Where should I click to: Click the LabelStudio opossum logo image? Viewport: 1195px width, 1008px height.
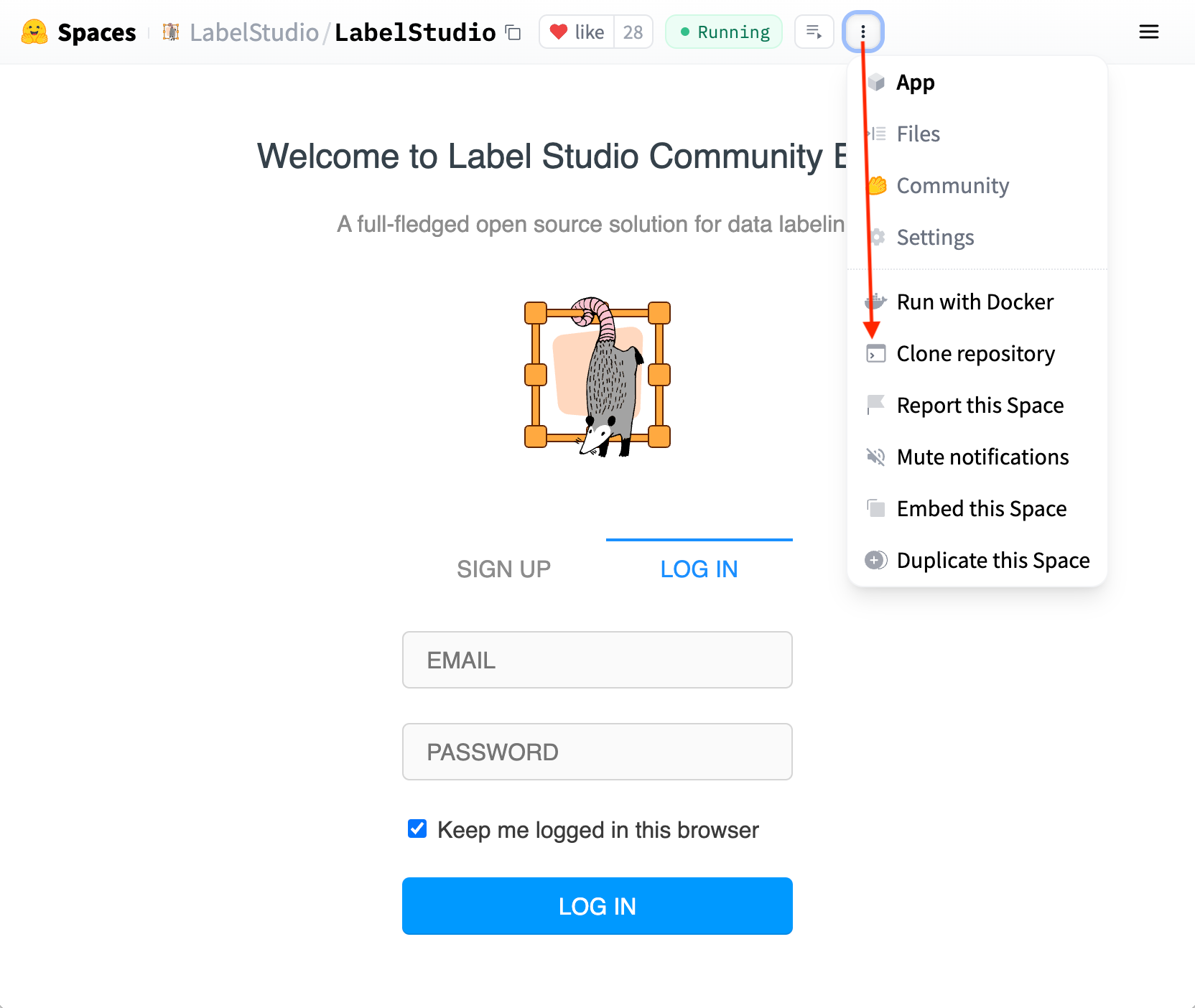click(597, 376)
